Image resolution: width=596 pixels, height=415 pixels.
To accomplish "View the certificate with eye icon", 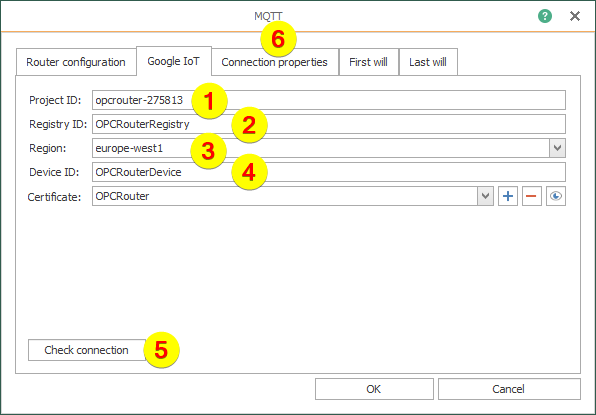I will point(556,196).
